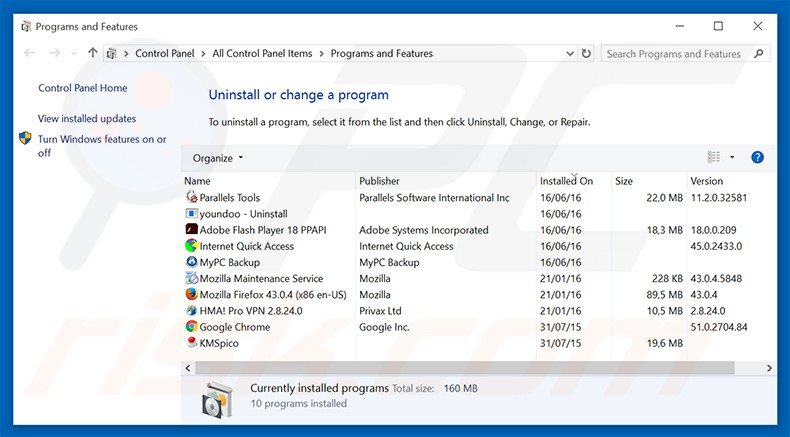Screen dimensions: 790x437
Task: Click the Mozilla Maintenance Service icon
Action: point(191,278)
